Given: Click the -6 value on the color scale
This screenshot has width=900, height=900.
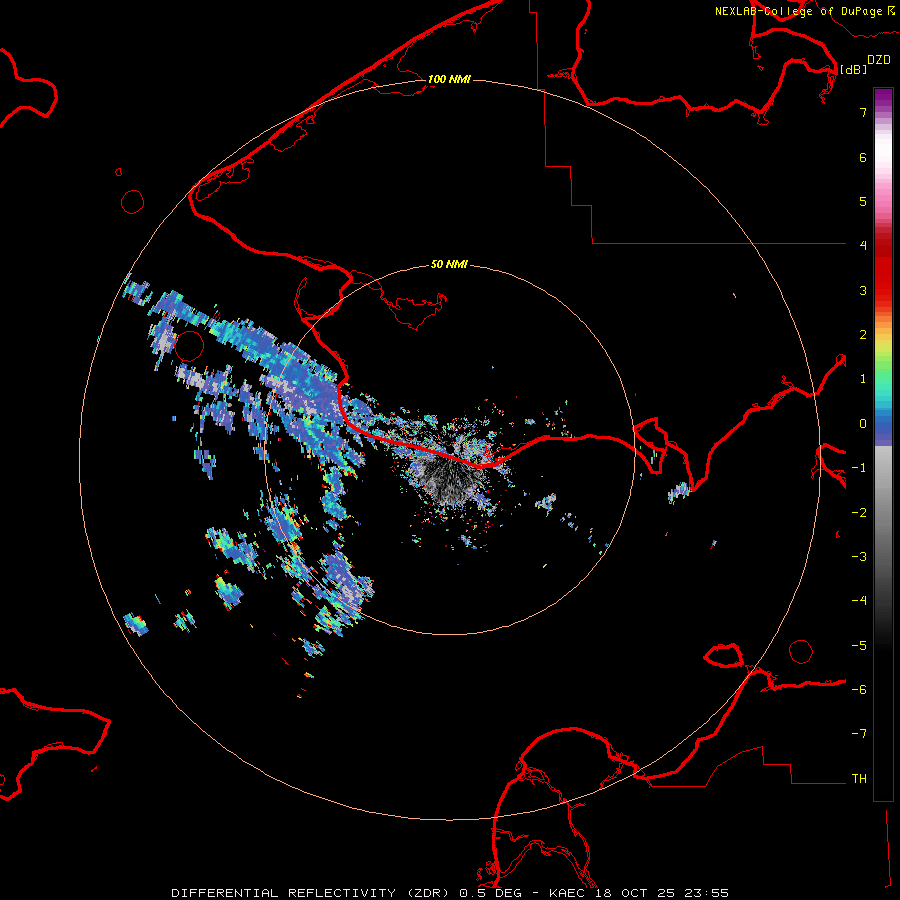Looking at the screenshot, I should tap(859, 690).
